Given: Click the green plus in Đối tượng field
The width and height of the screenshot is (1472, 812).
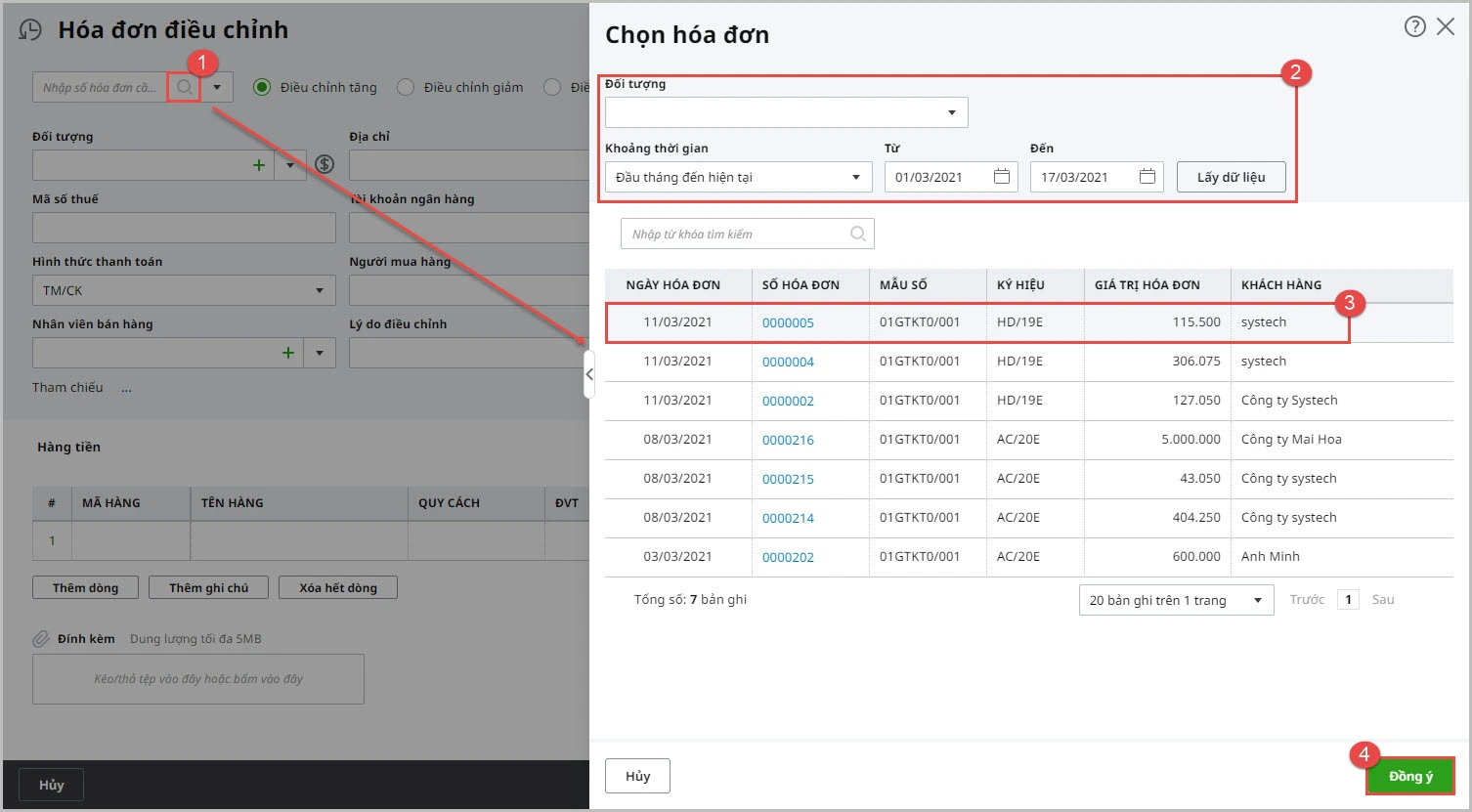Looking at the screenshot, I should [259, 165].
